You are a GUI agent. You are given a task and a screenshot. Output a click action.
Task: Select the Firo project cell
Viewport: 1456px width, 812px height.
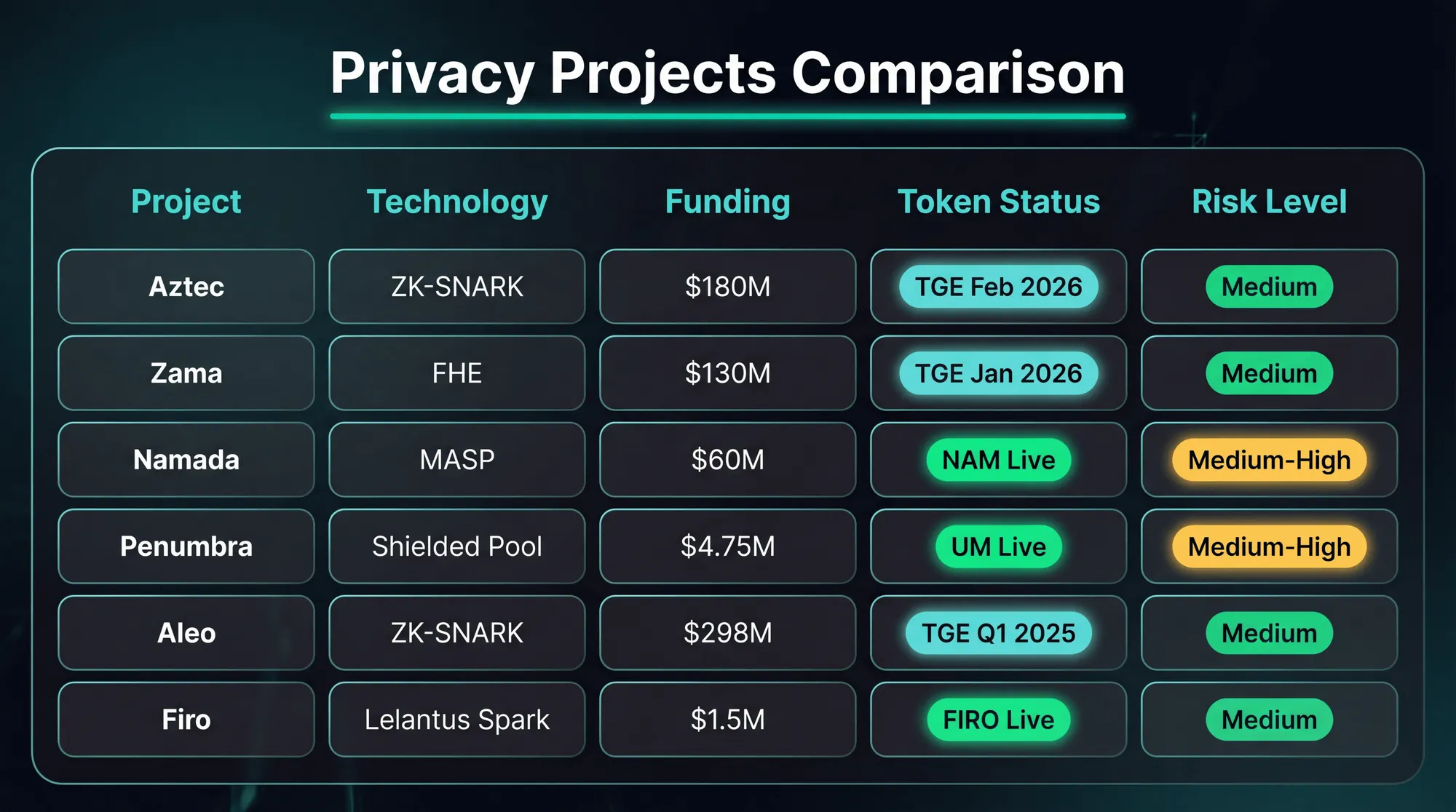(186, 720)
